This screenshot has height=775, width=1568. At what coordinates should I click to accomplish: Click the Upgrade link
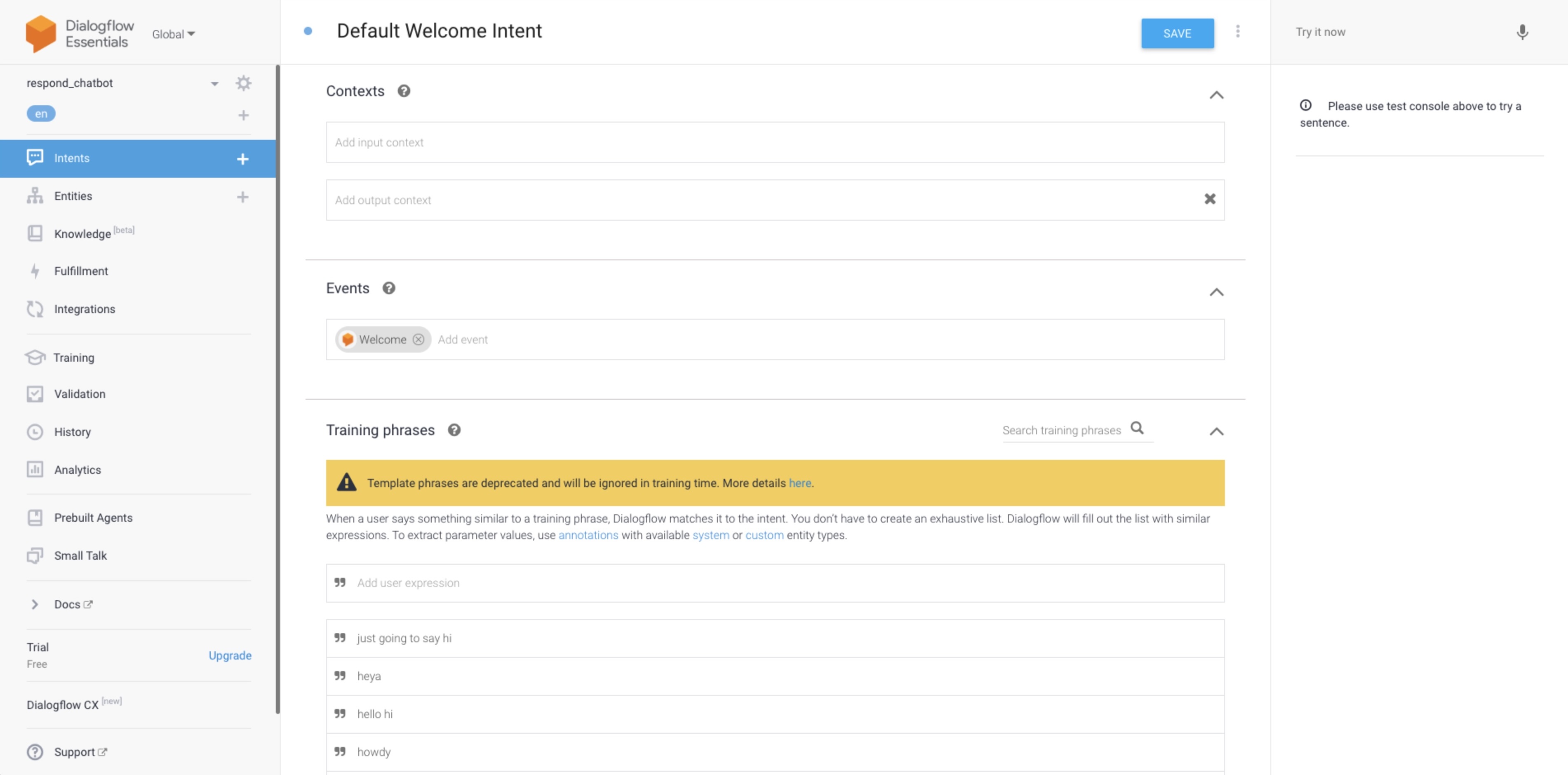[x=230, y=655]
